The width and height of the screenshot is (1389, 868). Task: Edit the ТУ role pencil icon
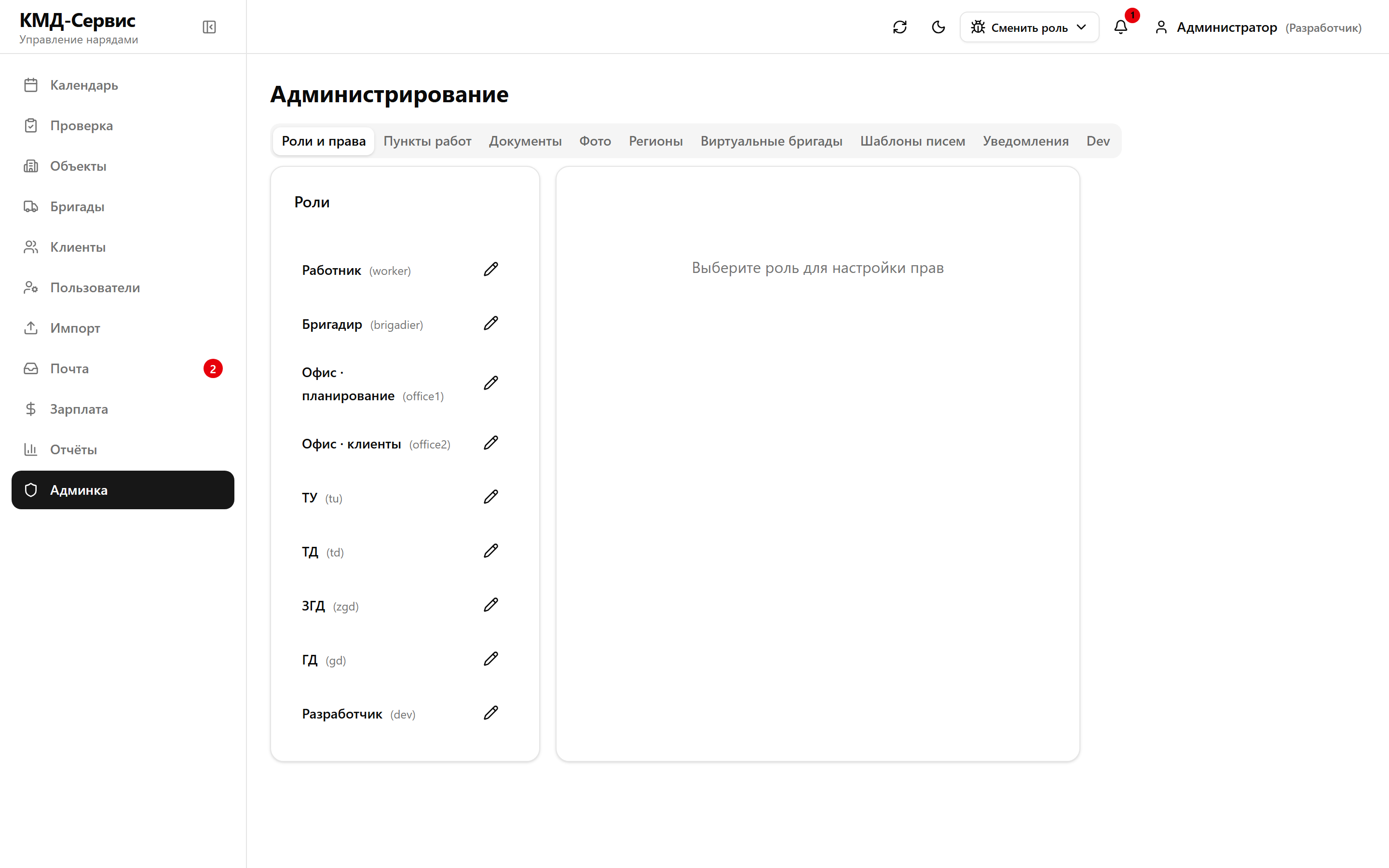(x=491, y=497)
